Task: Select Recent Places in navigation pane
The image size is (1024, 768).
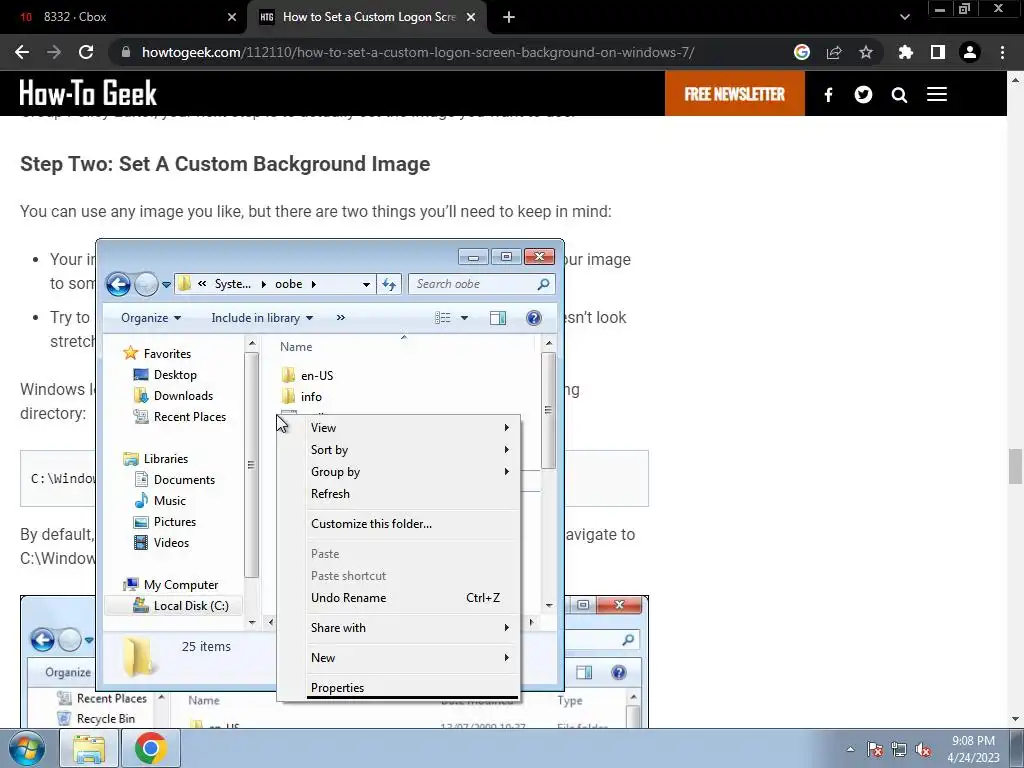Action: point(180,417)
